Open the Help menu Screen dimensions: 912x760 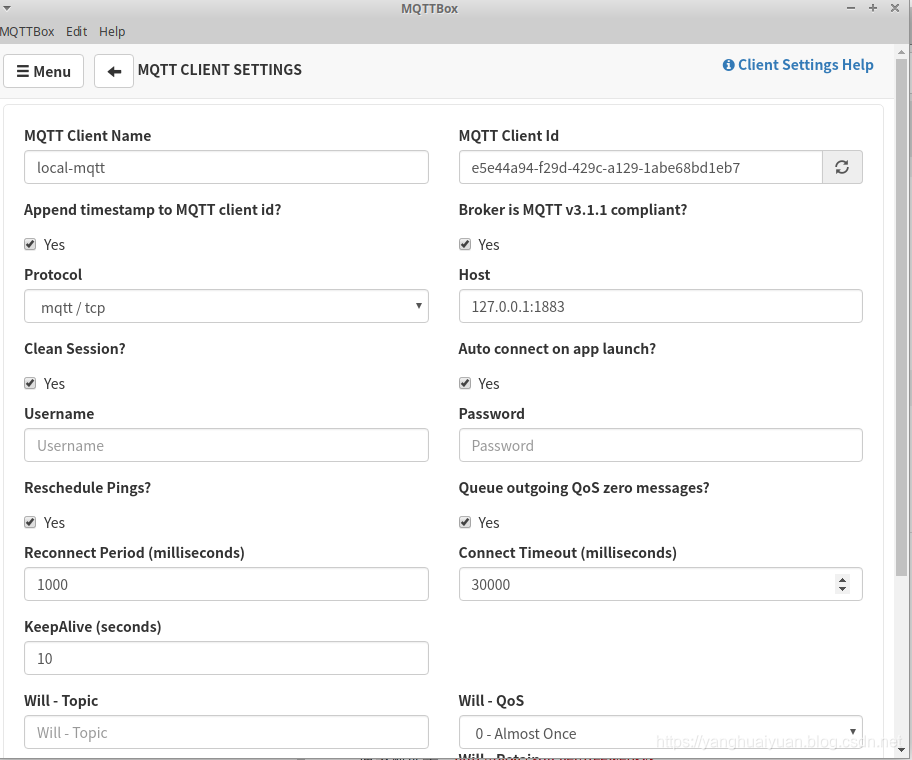coord(112,31)
